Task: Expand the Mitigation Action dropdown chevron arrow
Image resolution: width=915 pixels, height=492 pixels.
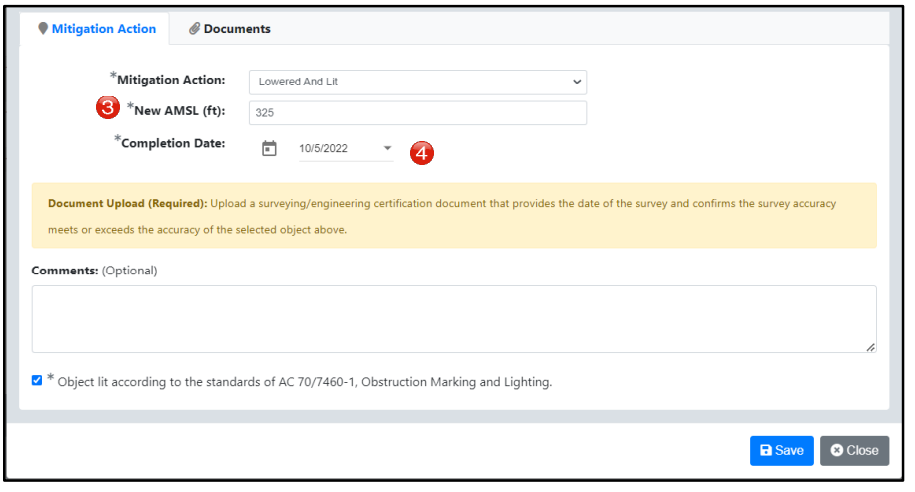Action: coord(576,82)
